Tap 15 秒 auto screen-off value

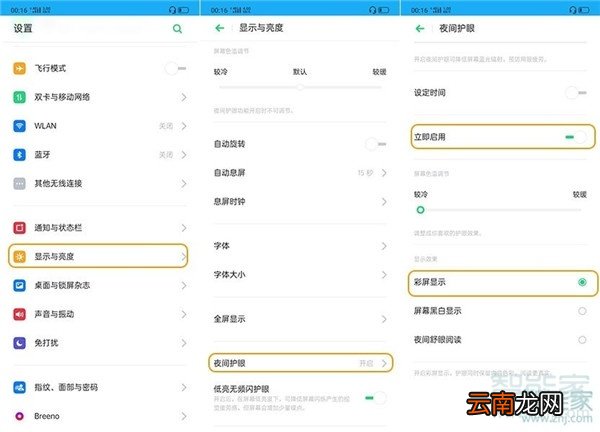[365, 173]
